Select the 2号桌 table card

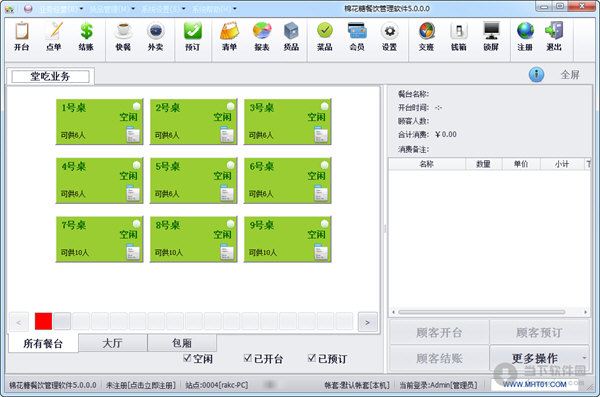click(193, 122)
